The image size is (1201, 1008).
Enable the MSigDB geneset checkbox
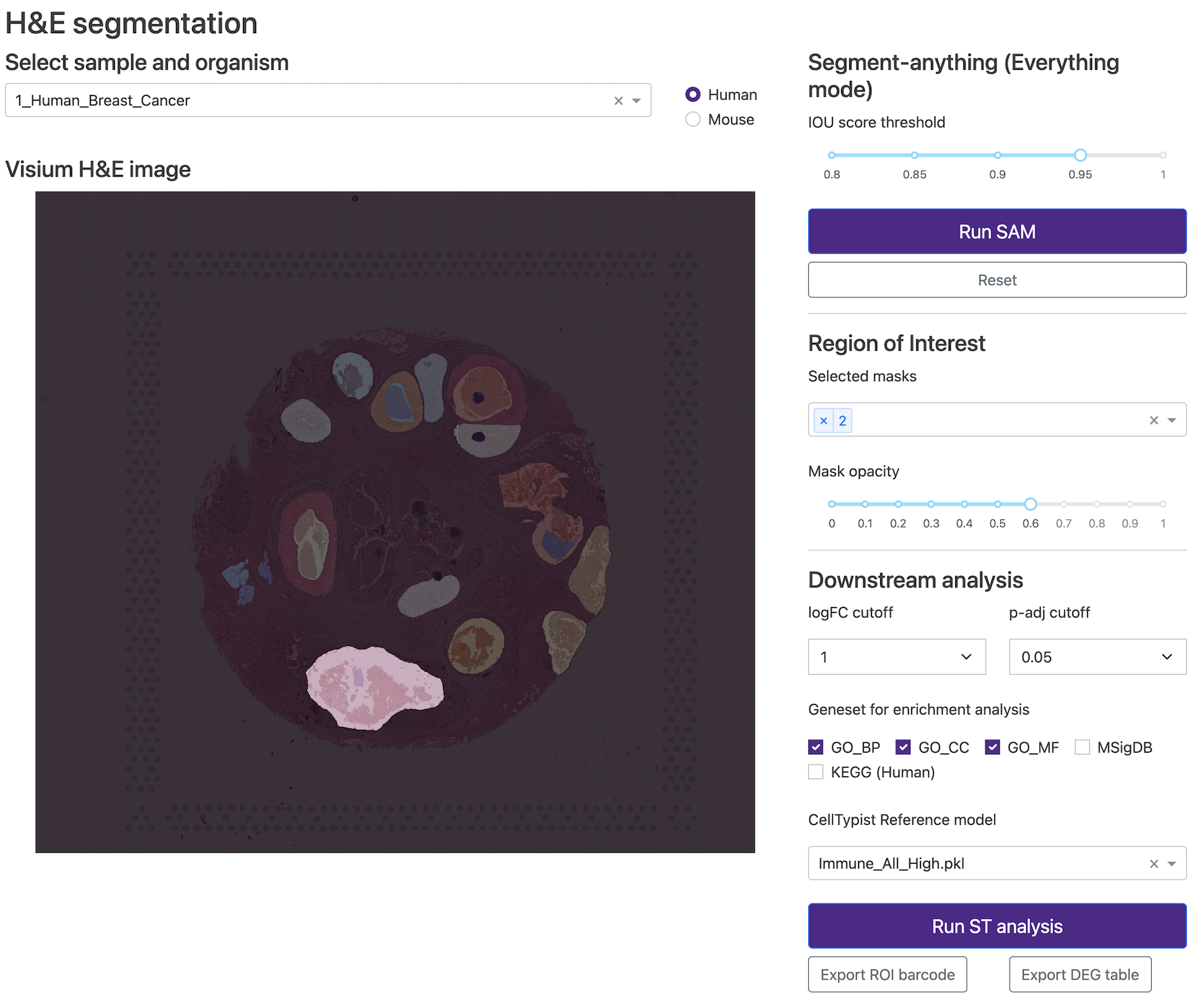coord(1082,748)
